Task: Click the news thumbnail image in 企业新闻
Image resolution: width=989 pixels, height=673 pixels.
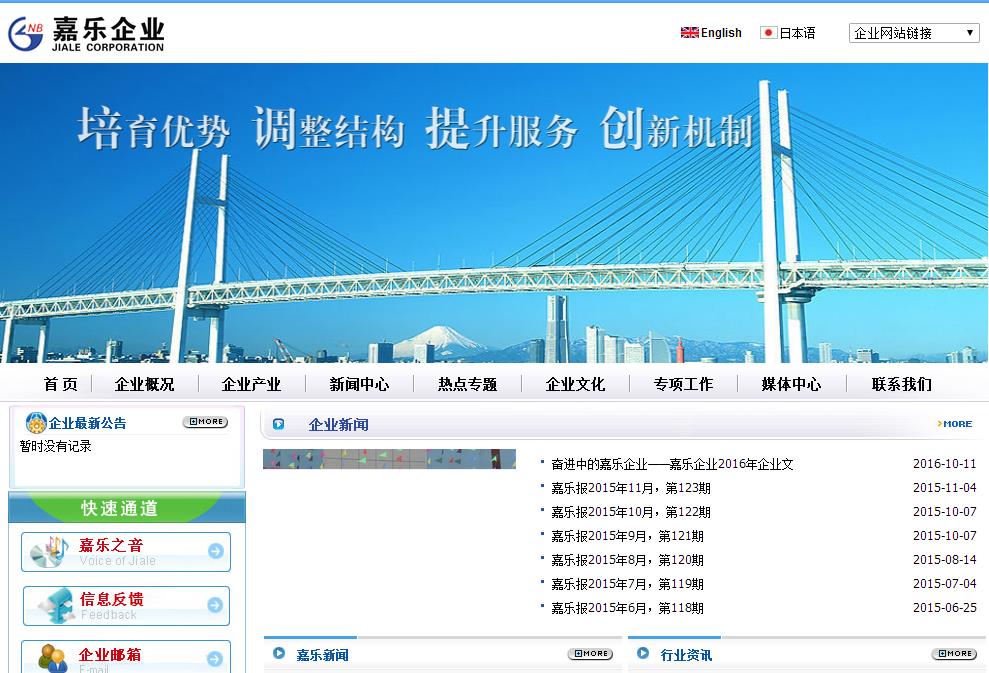Action: click(x=389, y=459)
